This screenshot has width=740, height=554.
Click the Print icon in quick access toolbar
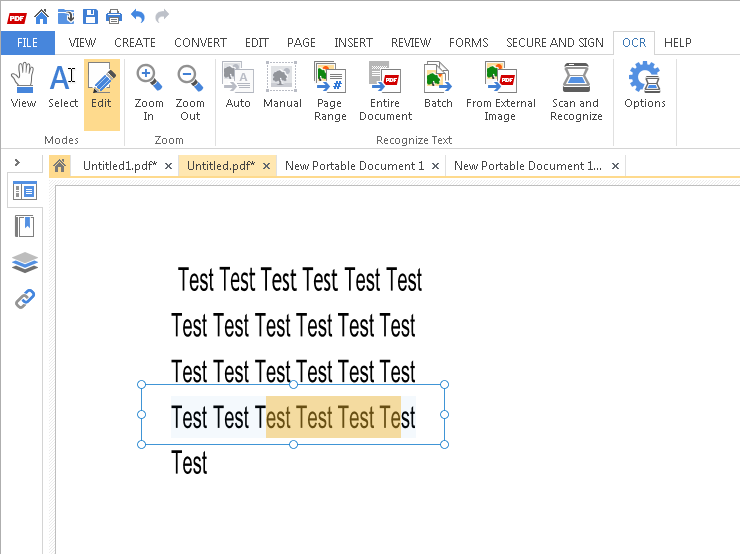click(114, 17)
